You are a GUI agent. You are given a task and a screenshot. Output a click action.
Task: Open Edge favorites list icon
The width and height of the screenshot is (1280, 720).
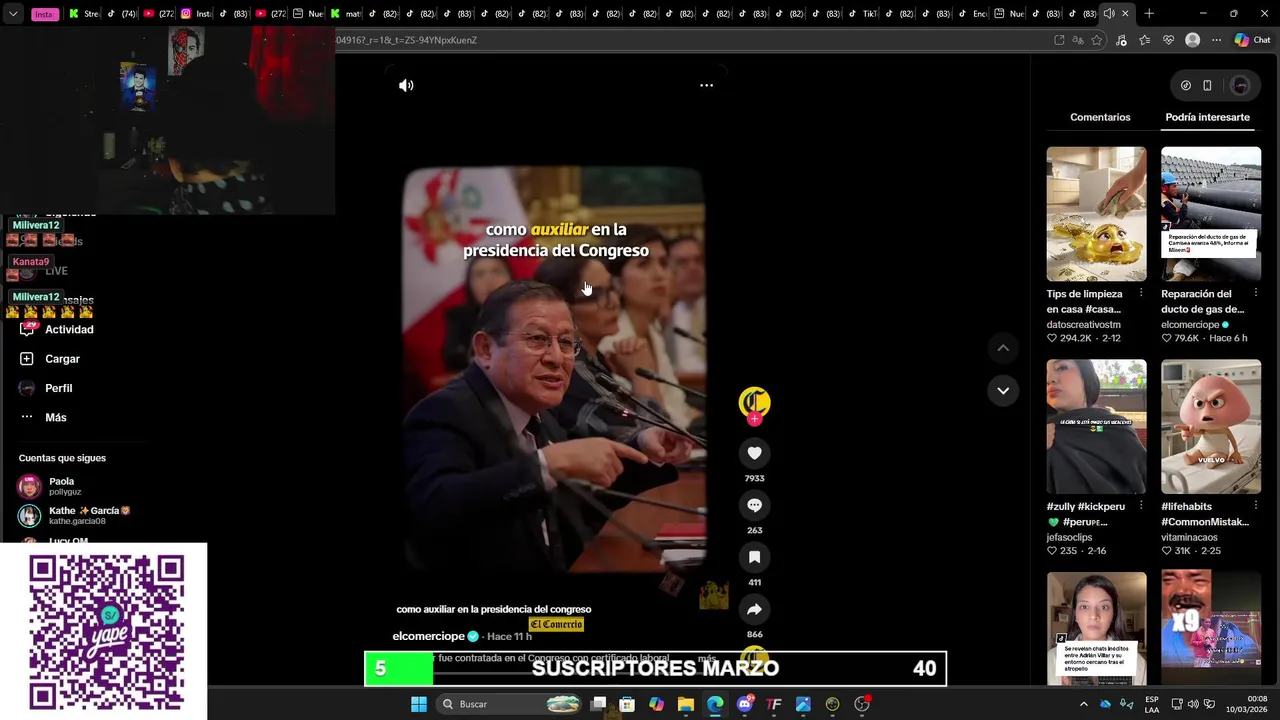pyautogui.click(x=1144, y=40)
